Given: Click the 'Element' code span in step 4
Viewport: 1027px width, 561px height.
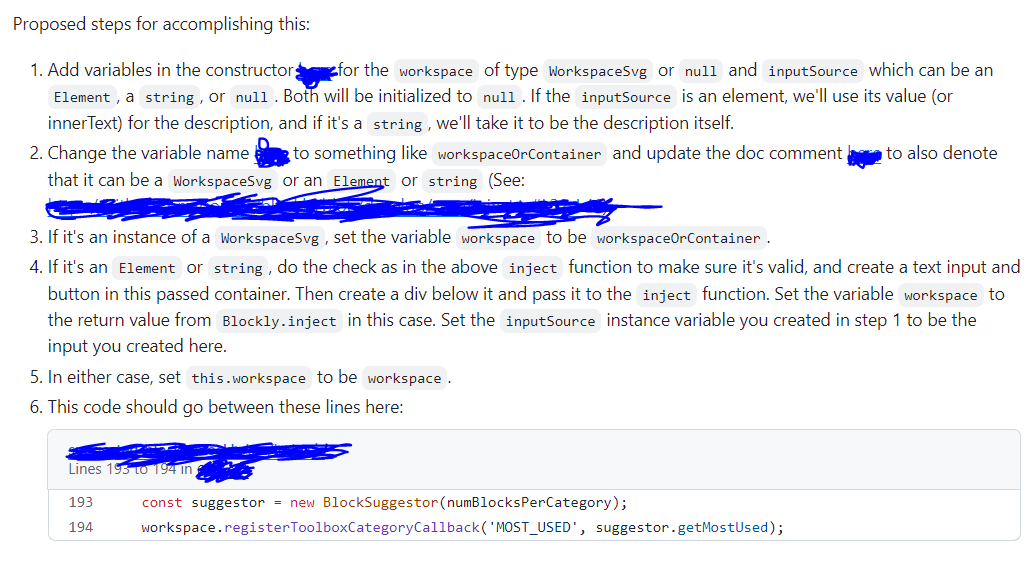Looking at the screenshot, I should click(x=147, y=268).
